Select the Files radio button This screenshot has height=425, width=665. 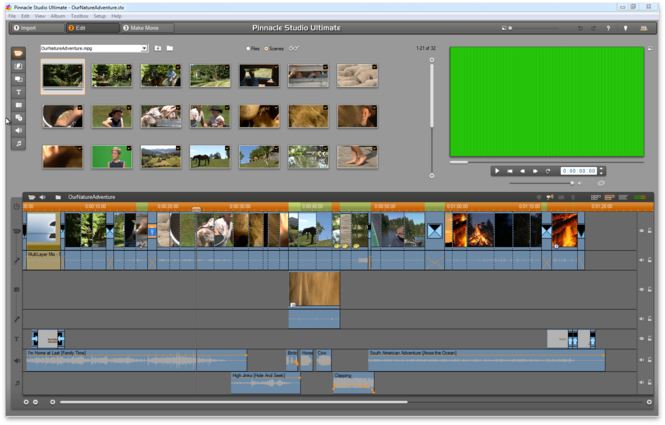248,48
